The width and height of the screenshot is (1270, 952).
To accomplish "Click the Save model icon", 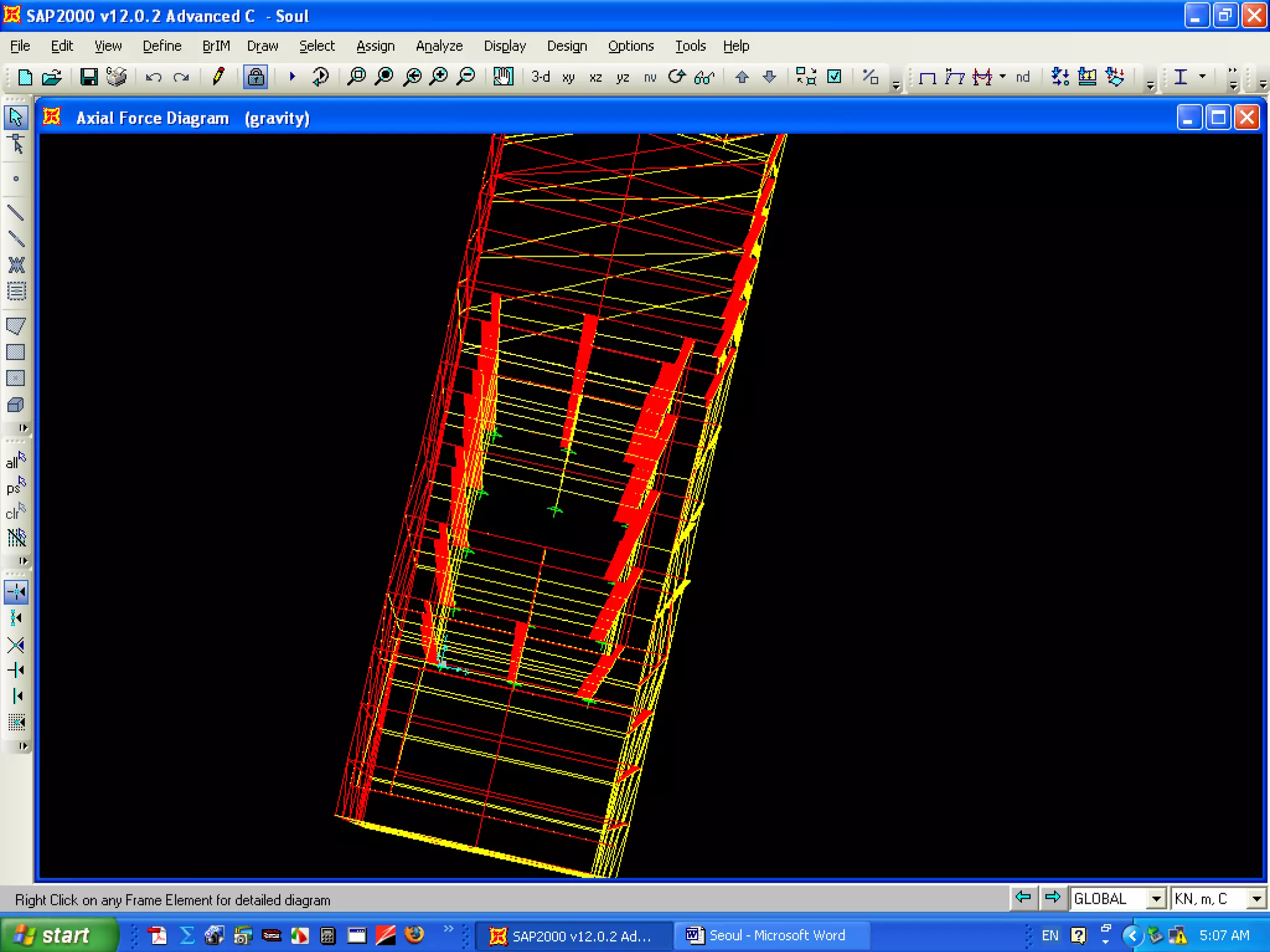I will [89, 77].
